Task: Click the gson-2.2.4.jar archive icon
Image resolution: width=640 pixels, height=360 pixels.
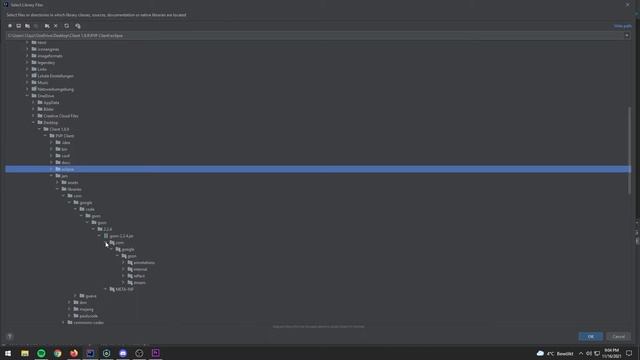Action: [x=106, y=236]
